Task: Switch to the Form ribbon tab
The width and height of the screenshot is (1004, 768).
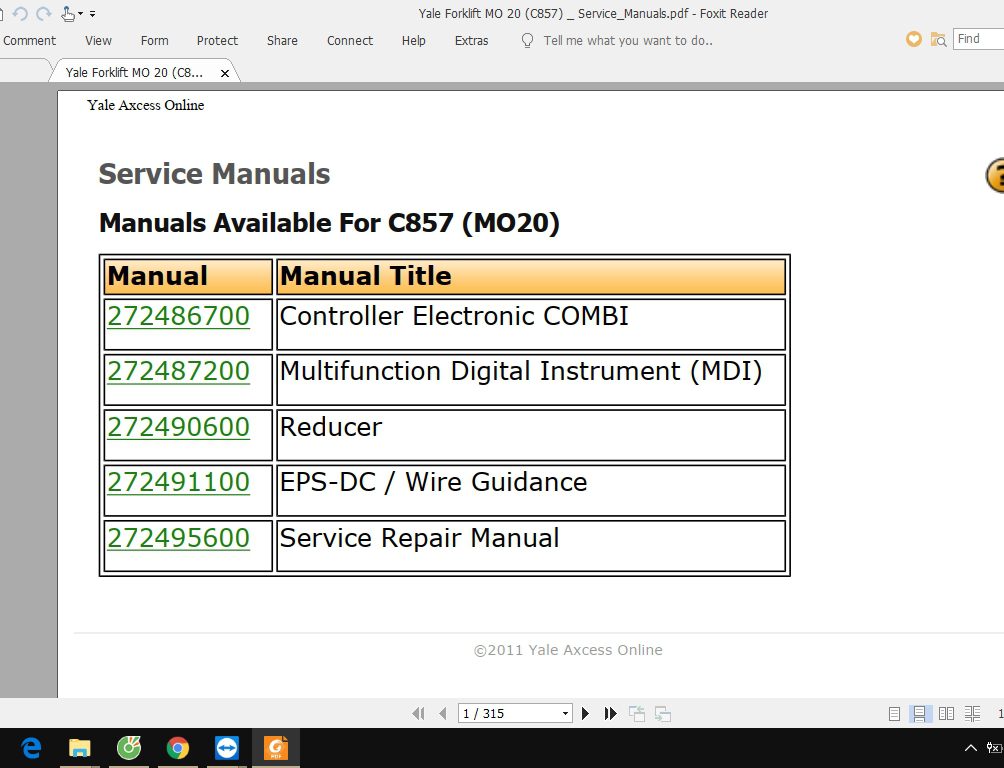Action: pos(154,40)
